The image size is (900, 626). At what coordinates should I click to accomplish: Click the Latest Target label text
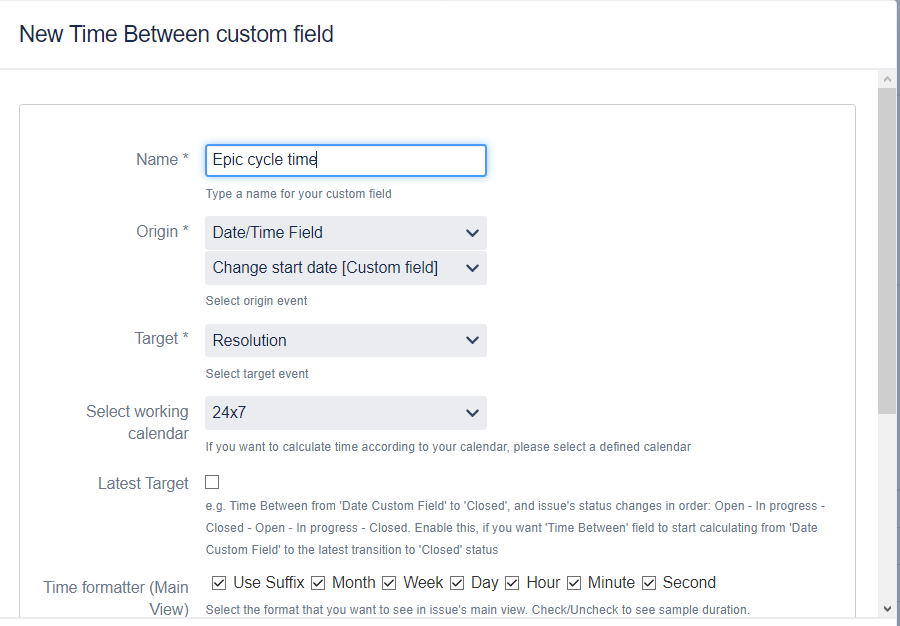coord(143,484)
